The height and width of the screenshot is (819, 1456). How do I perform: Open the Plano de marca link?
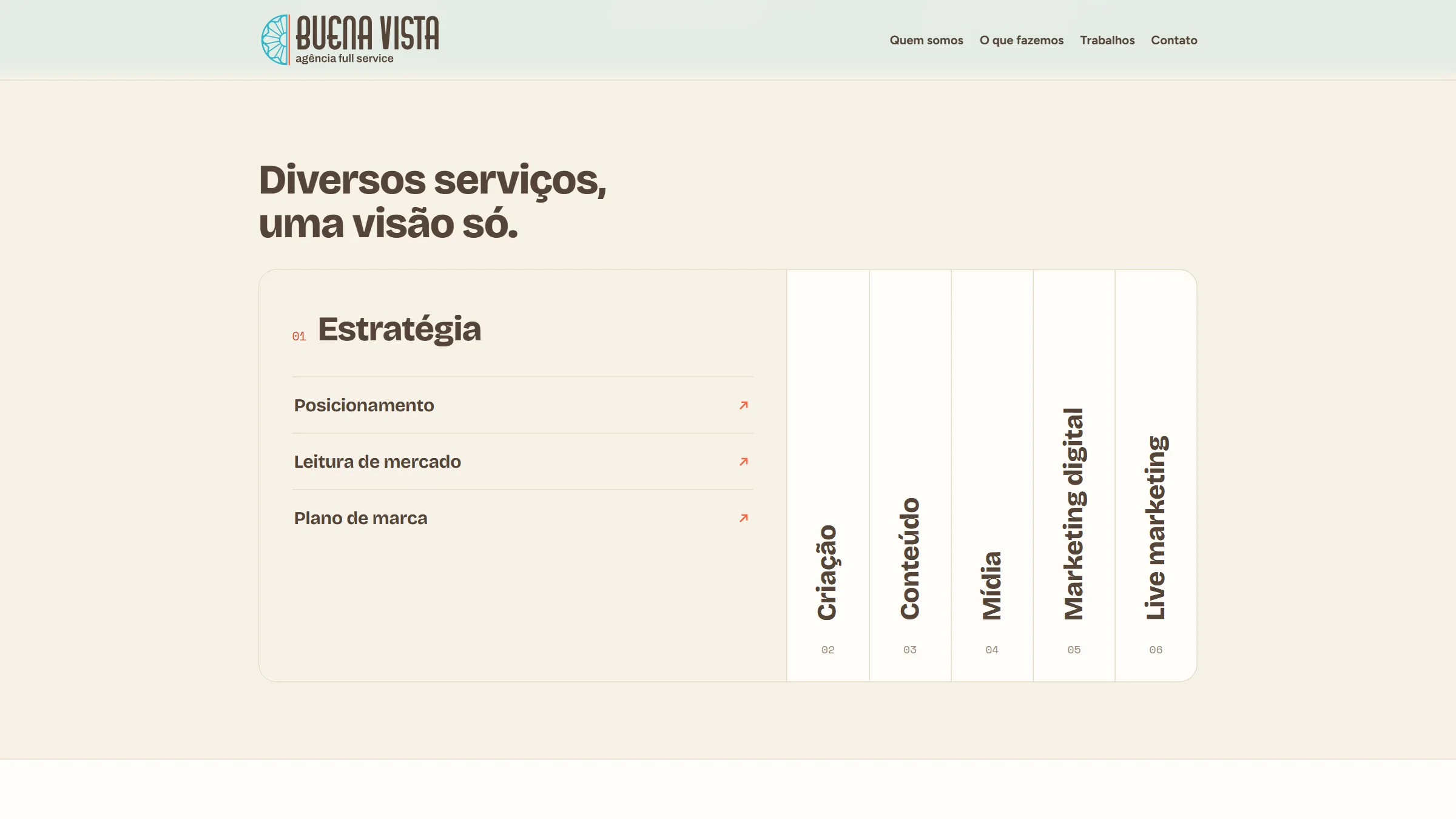(522, 518)
